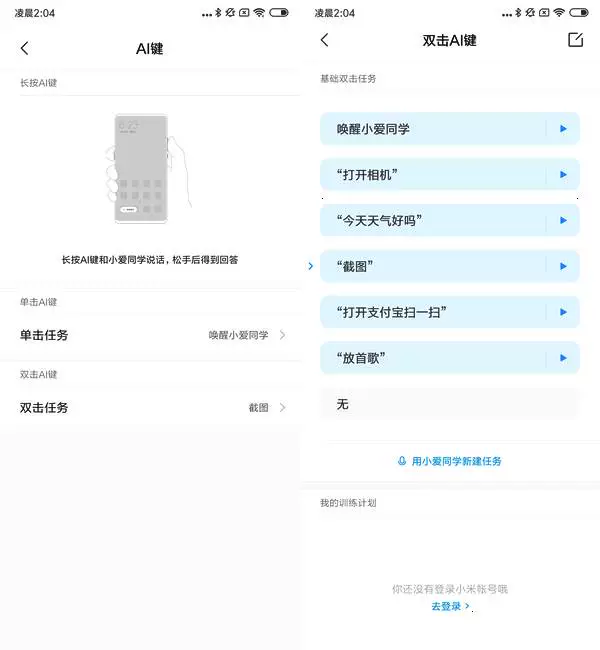The image size is (600, 650).
Task: Tap the edit icon beside 双击AI键 title
Action: pos(575,40)
